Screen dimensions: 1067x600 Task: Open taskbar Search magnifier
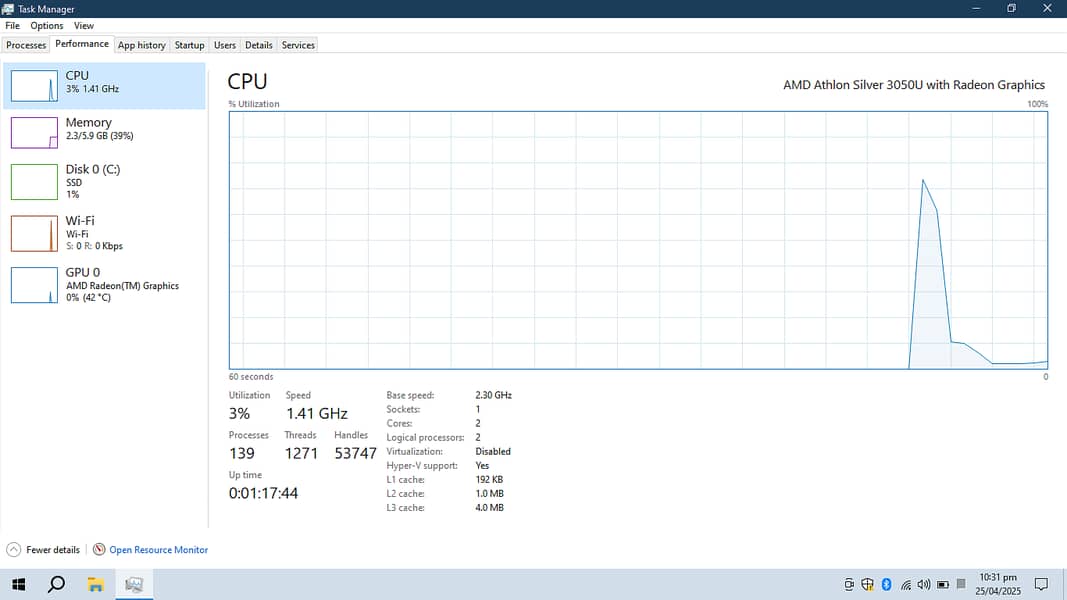point(56,584)
